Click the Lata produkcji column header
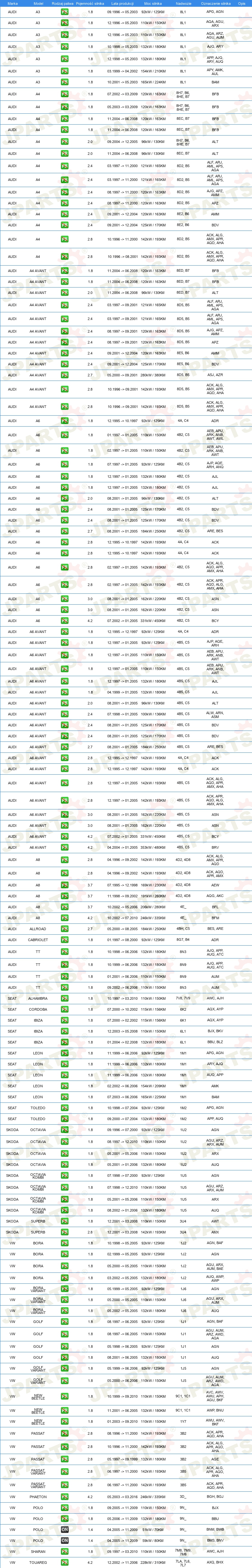This screenshot has height=1568, width=252. point(122,3)
